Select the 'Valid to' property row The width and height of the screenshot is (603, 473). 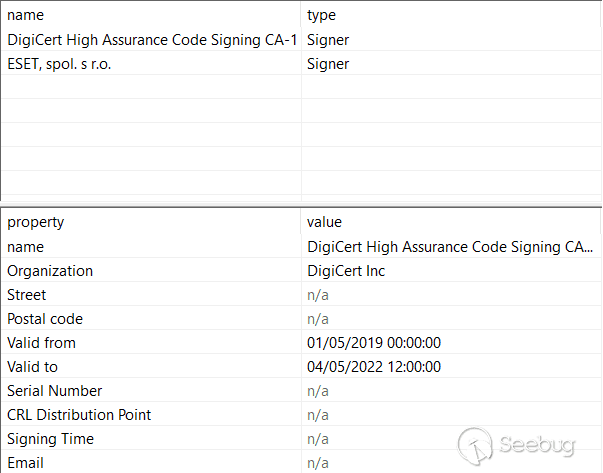coord(33,367)
